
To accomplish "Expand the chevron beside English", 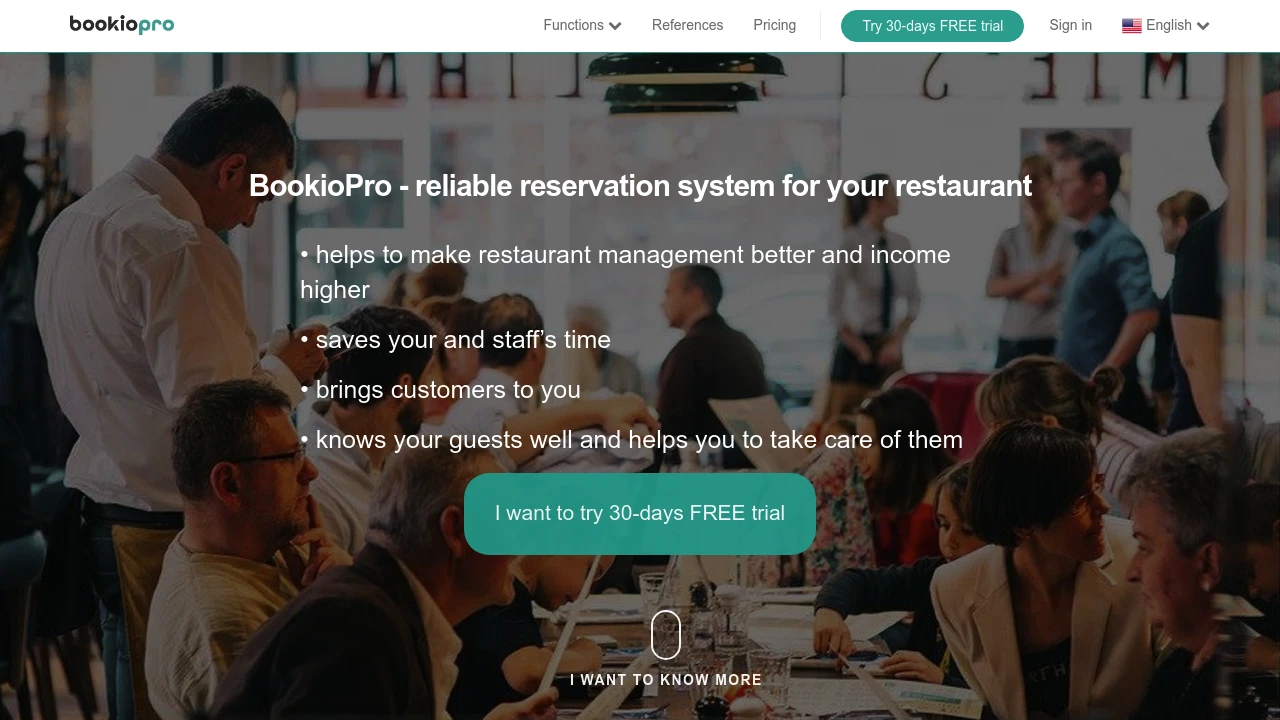I will pyautogui.click(x=1203, y=26).
